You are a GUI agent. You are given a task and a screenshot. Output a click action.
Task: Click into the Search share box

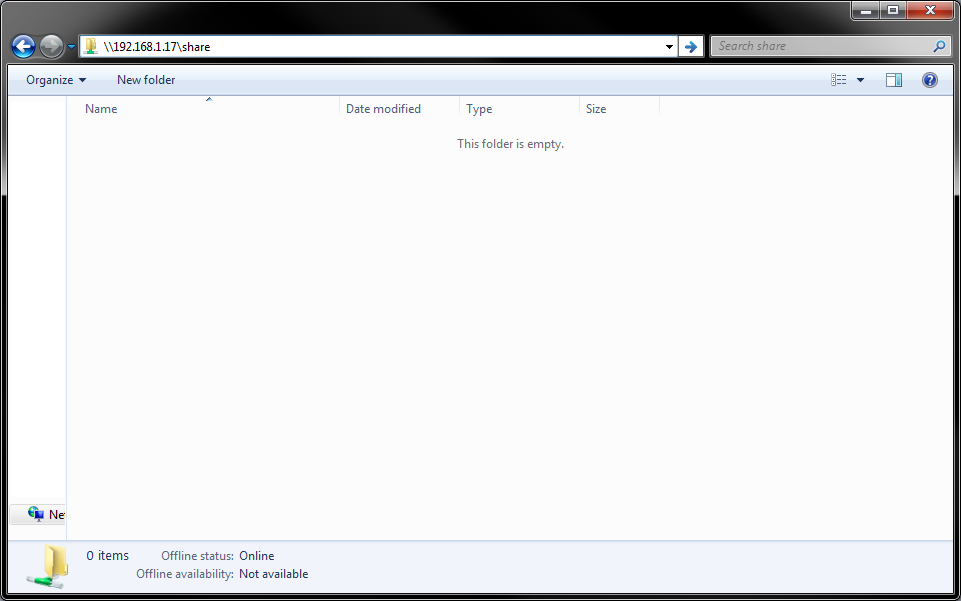click(x=820, y=46)
